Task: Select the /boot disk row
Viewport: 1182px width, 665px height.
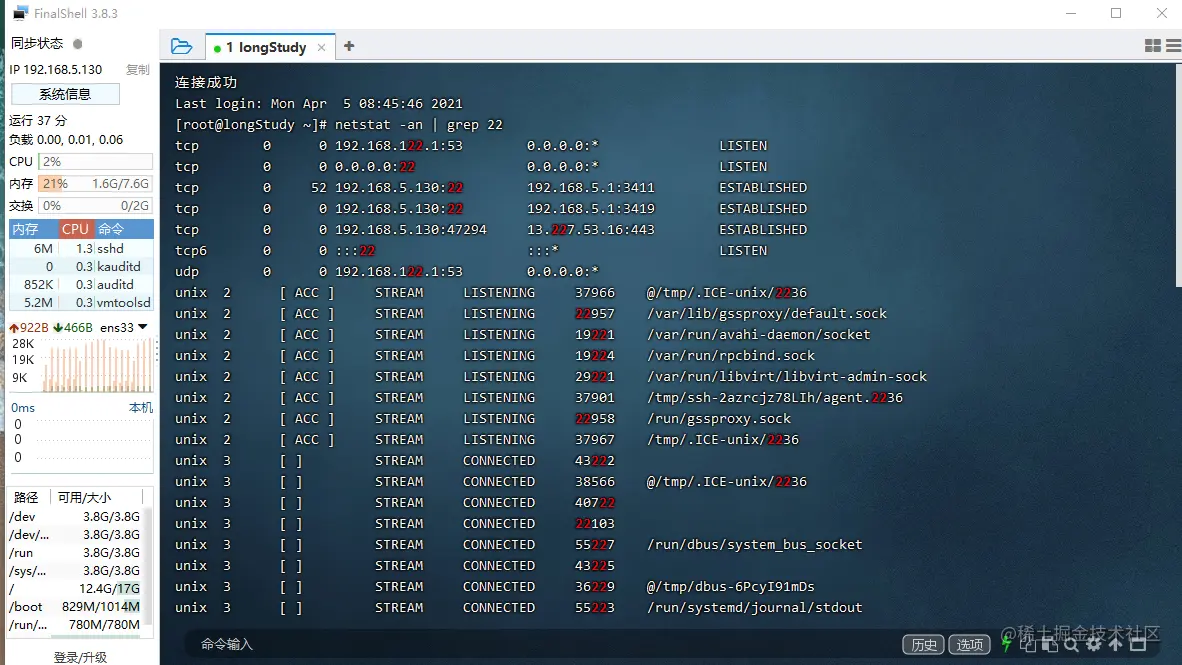Action: pos(75,606)
